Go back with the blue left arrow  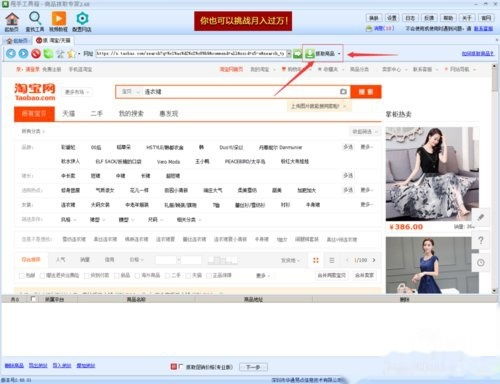[11, 53]
